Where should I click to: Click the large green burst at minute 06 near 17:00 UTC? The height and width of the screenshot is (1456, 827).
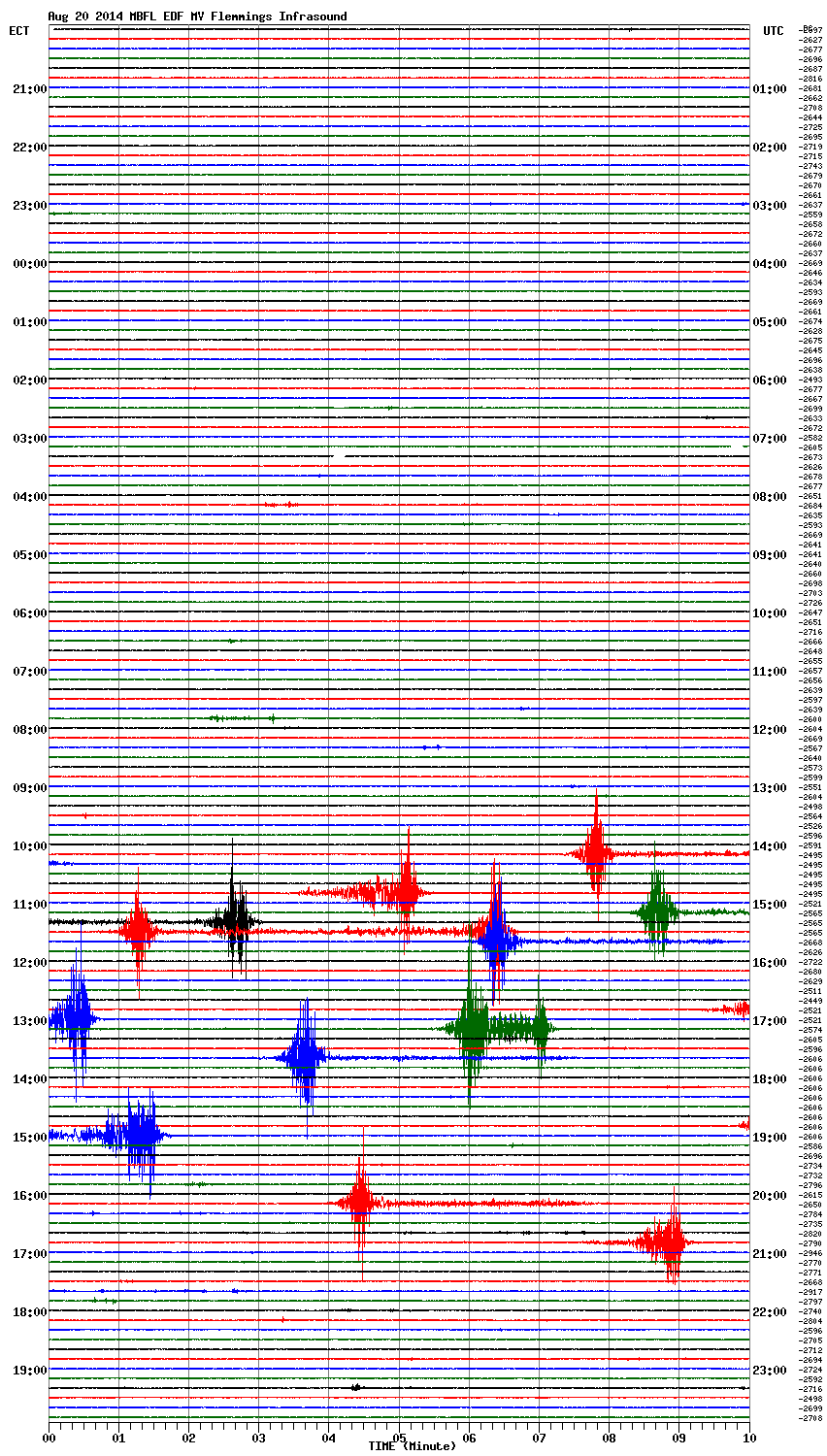[x=472, y=1027]
